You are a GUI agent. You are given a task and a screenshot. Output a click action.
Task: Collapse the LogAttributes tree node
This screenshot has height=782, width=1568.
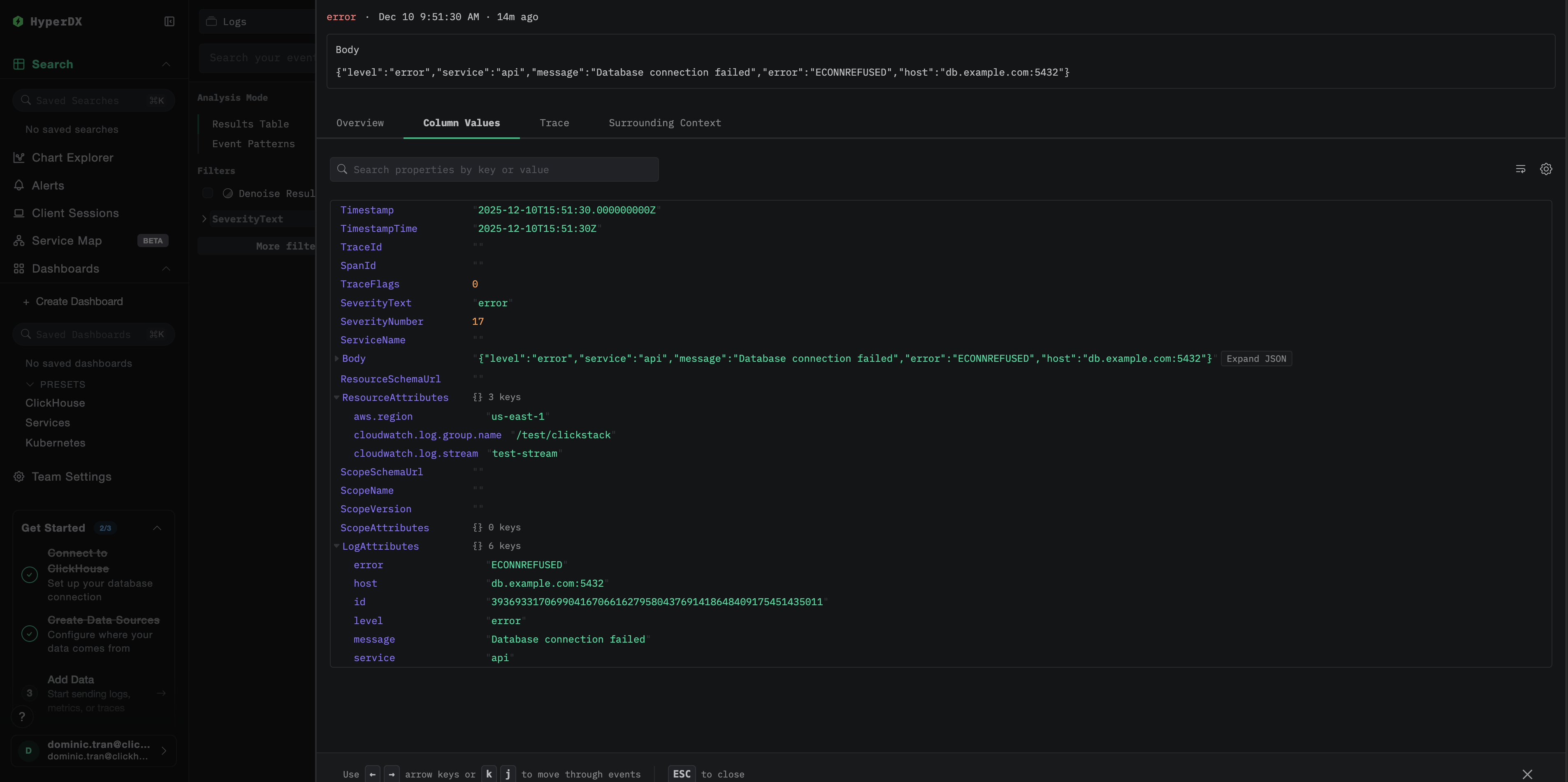(x=336, y=546)
